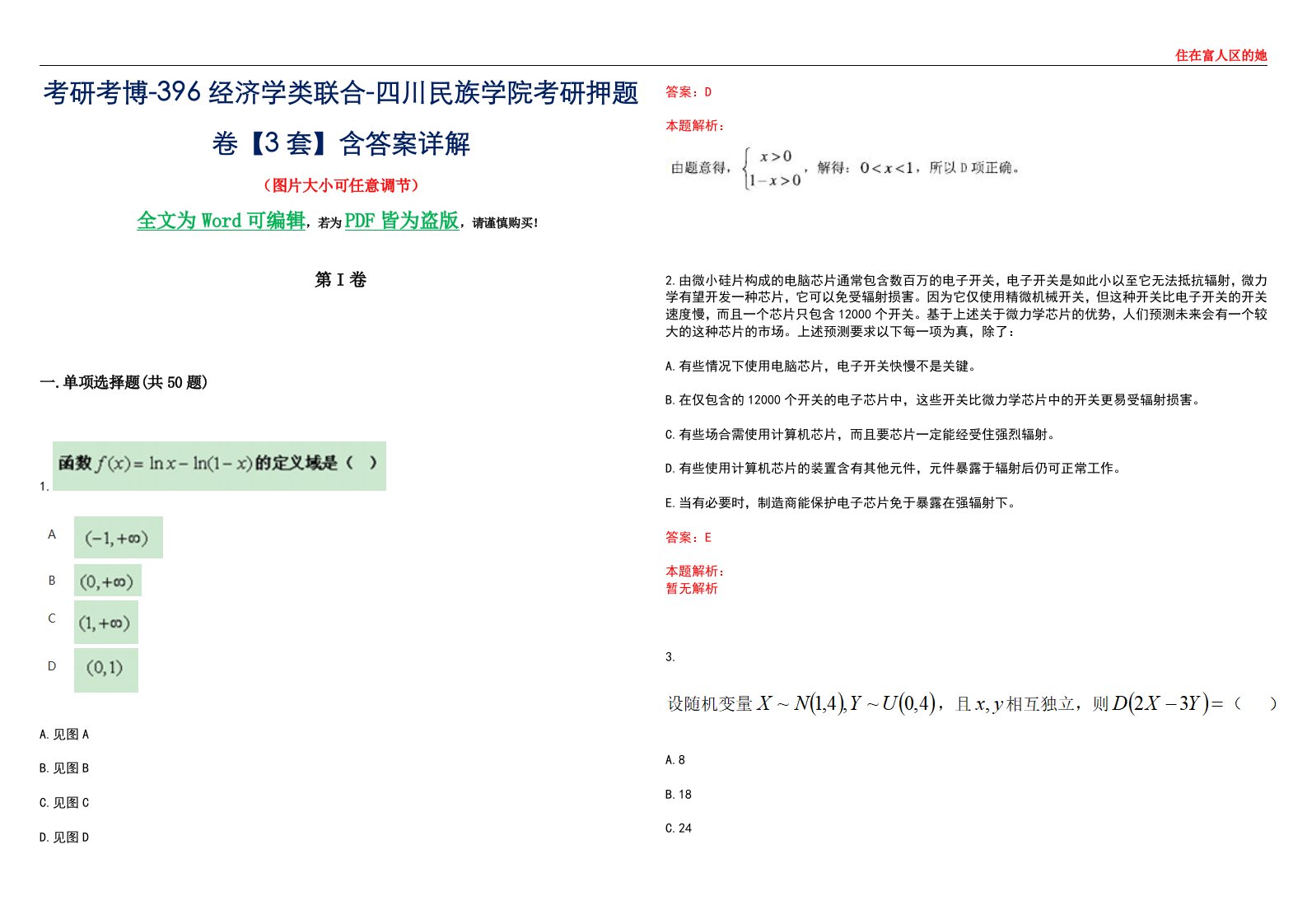Click the question 1 solution formula image
The image size is (1307, 924).
pyautogui.click(x=845, y=168)
